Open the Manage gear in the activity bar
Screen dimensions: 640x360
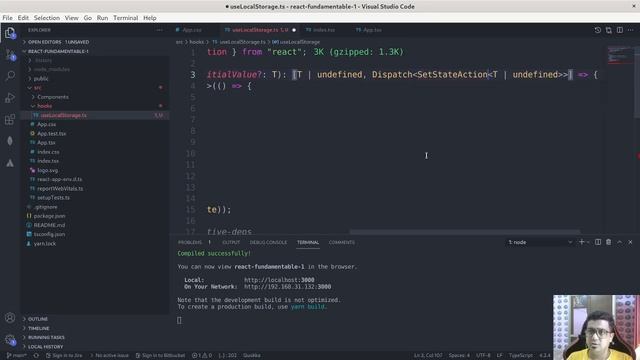point(10,340)
